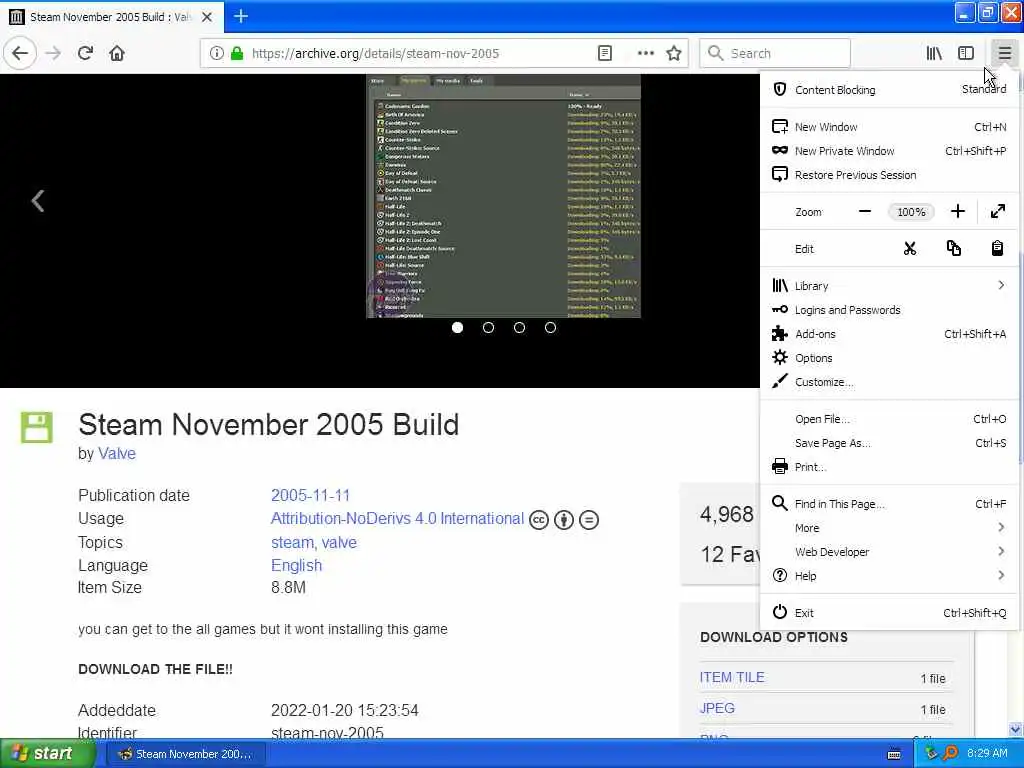The height and width of the screenshot is (768, 1024).
Task: Close the hamburger application menu
Action: click(1004, 53)
